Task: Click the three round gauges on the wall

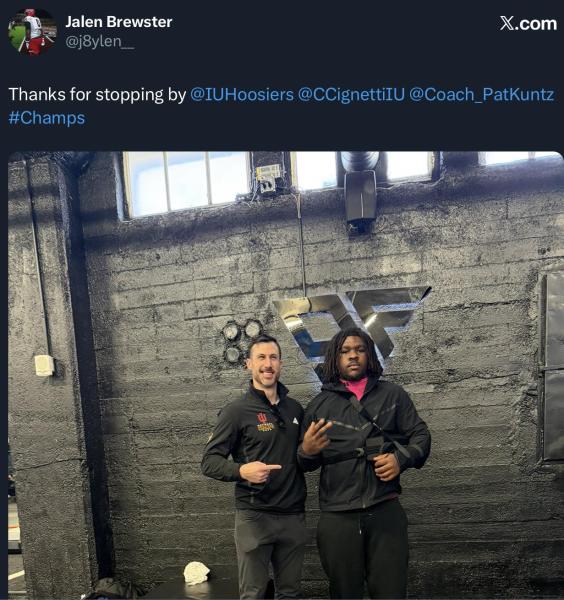Action: click(x=241, y=341)
